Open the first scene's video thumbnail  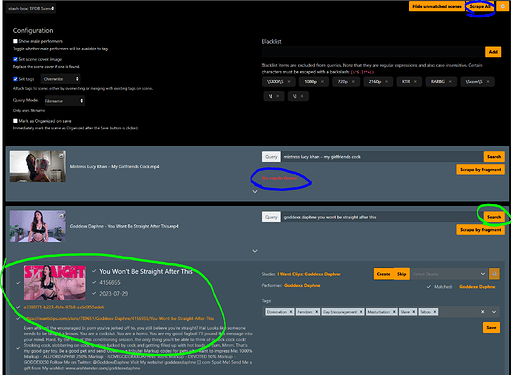click(38, 166)
